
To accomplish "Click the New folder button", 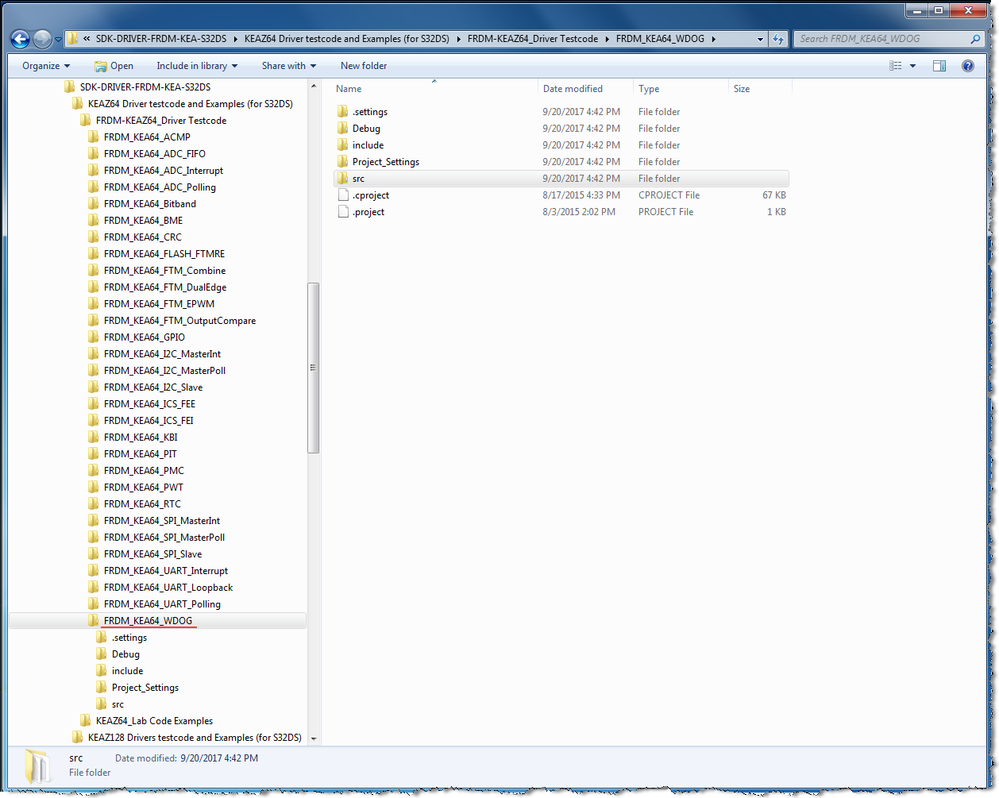I will tap(363, 65).
